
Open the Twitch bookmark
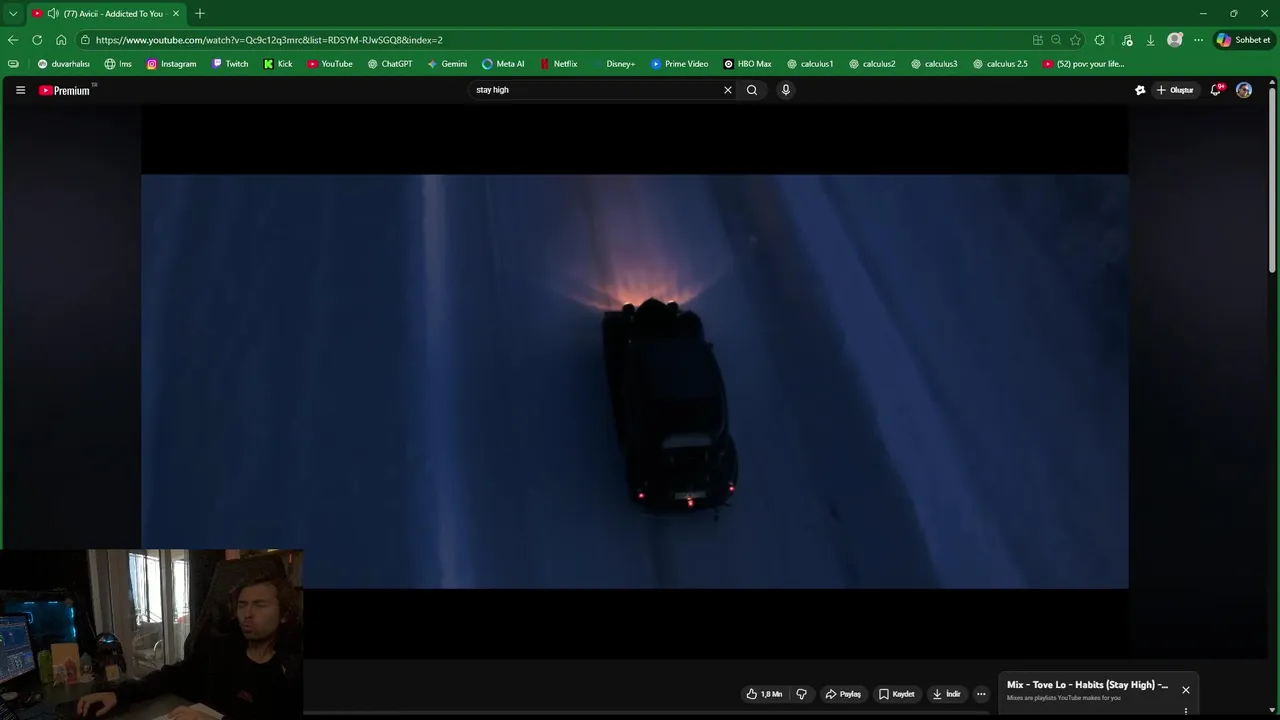(230, 64)
